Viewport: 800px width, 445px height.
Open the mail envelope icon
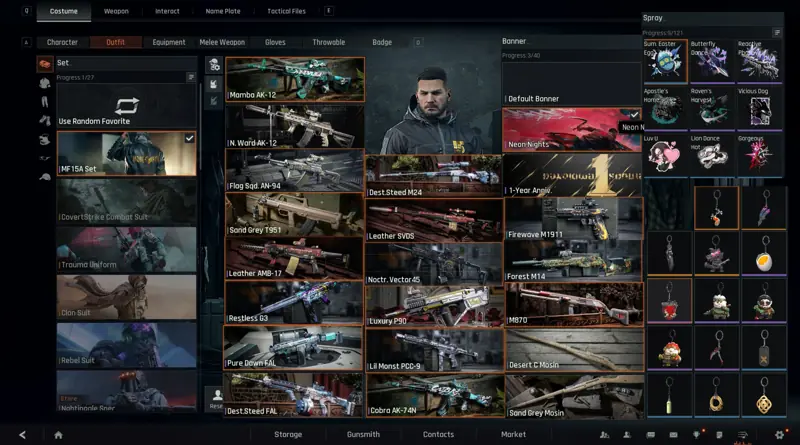pos(673,435)
